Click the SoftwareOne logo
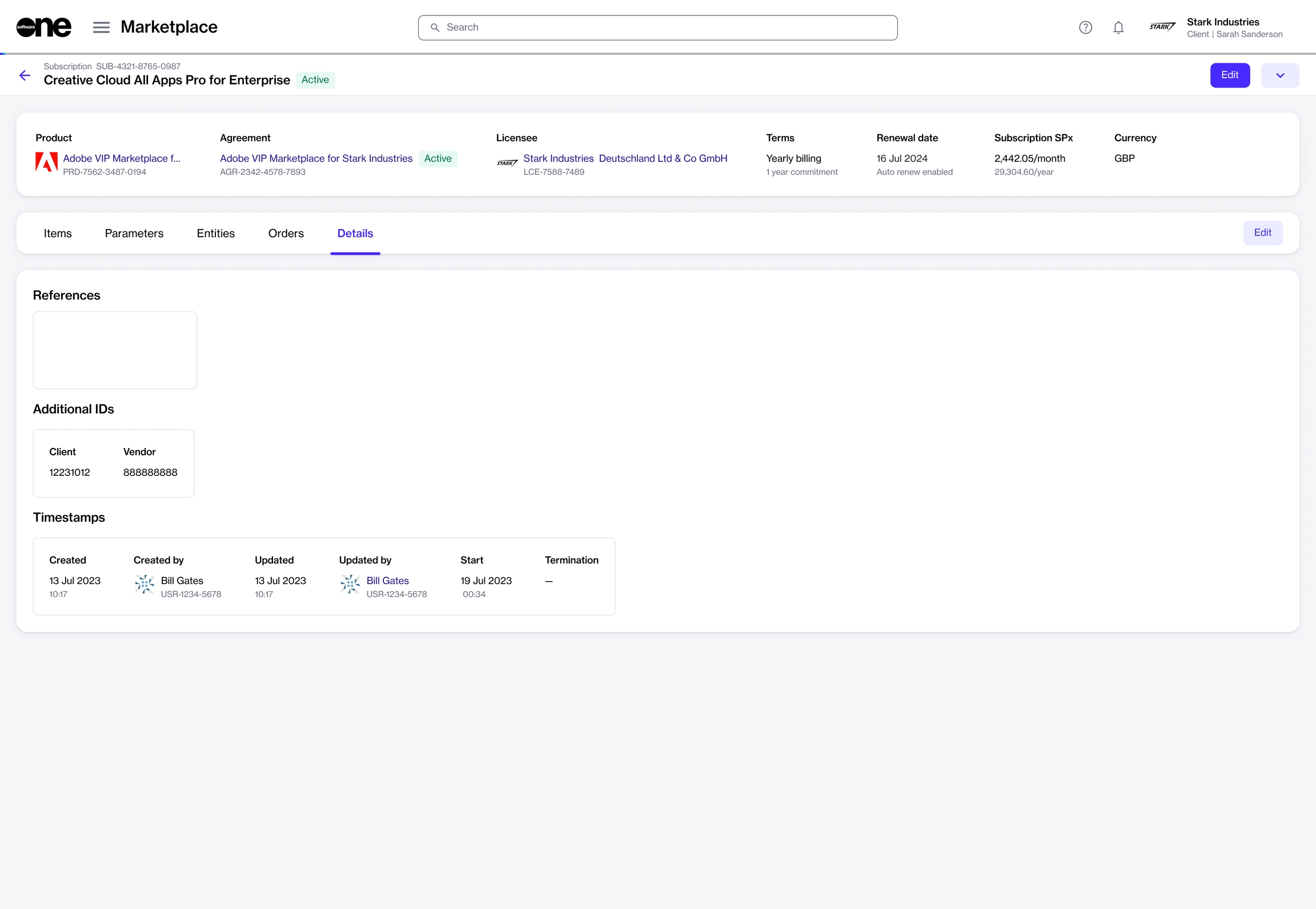The image size is (1316, 909). pyautogui.click(x=44, y=27)
